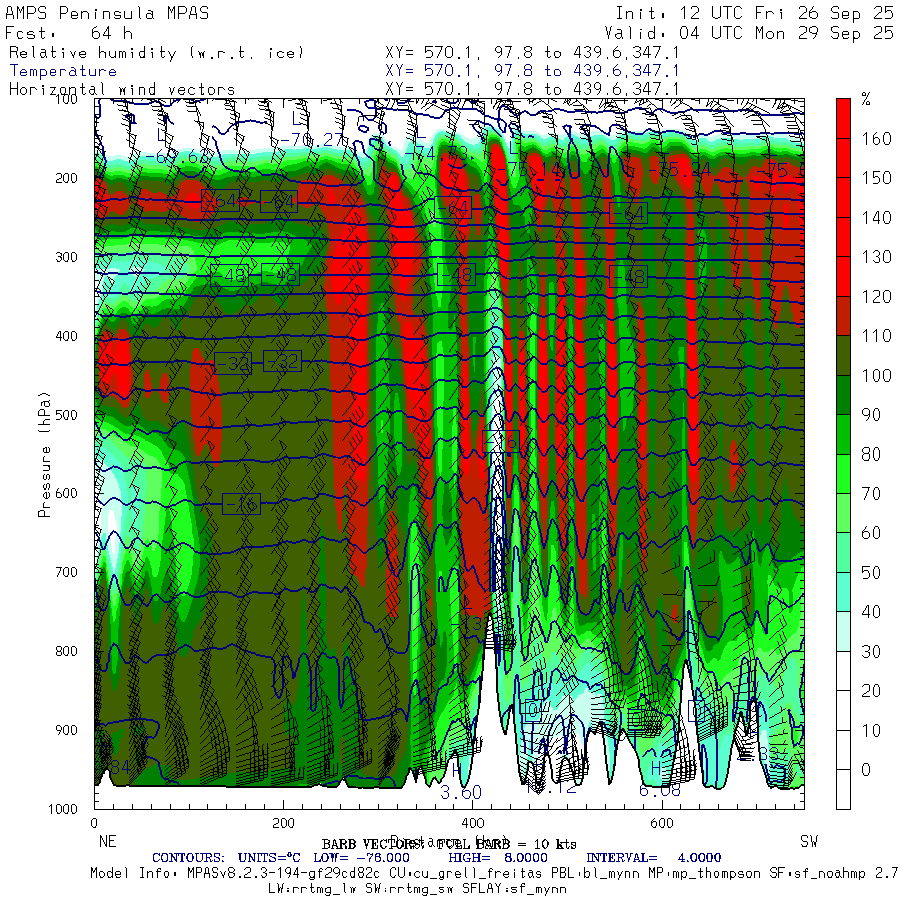Click the '6.08' temperature maximum value
The height and width of the screenshot is (900, 900).
pos(660,791)
